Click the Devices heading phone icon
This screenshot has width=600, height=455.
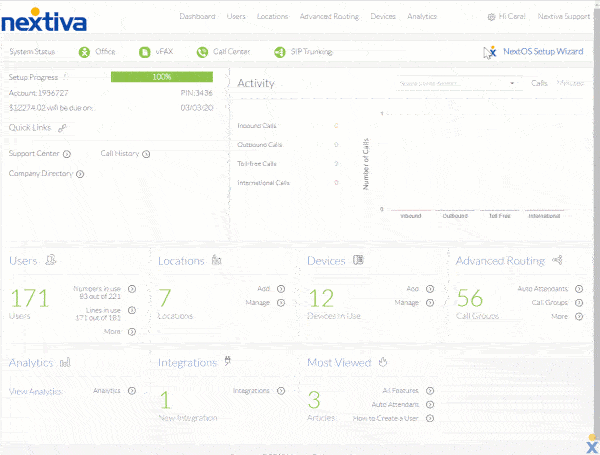pos(358,260)
